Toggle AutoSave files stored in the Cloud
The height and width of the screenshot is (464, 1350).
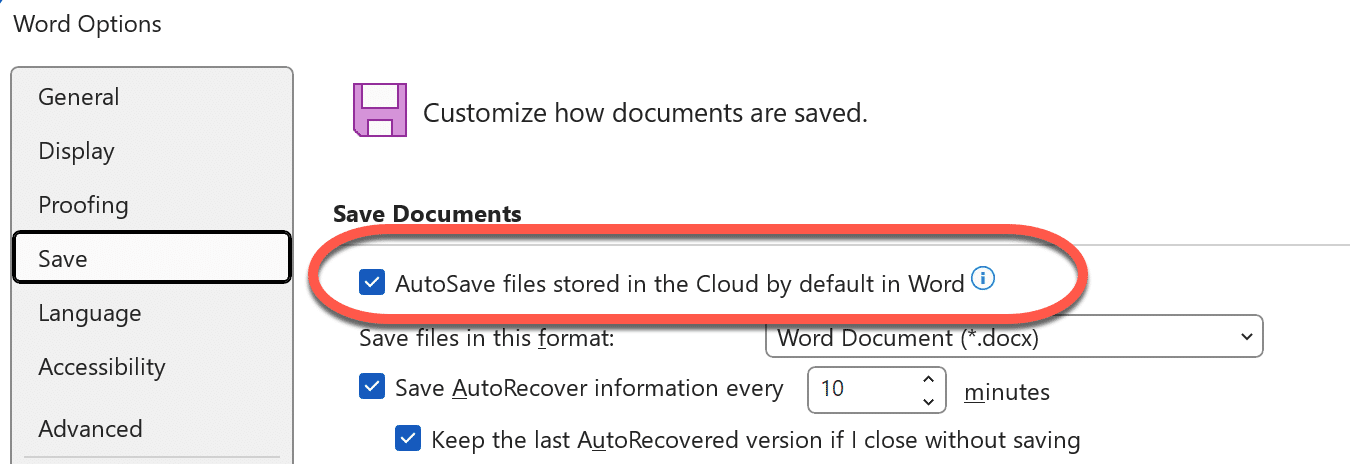(372, 283)
